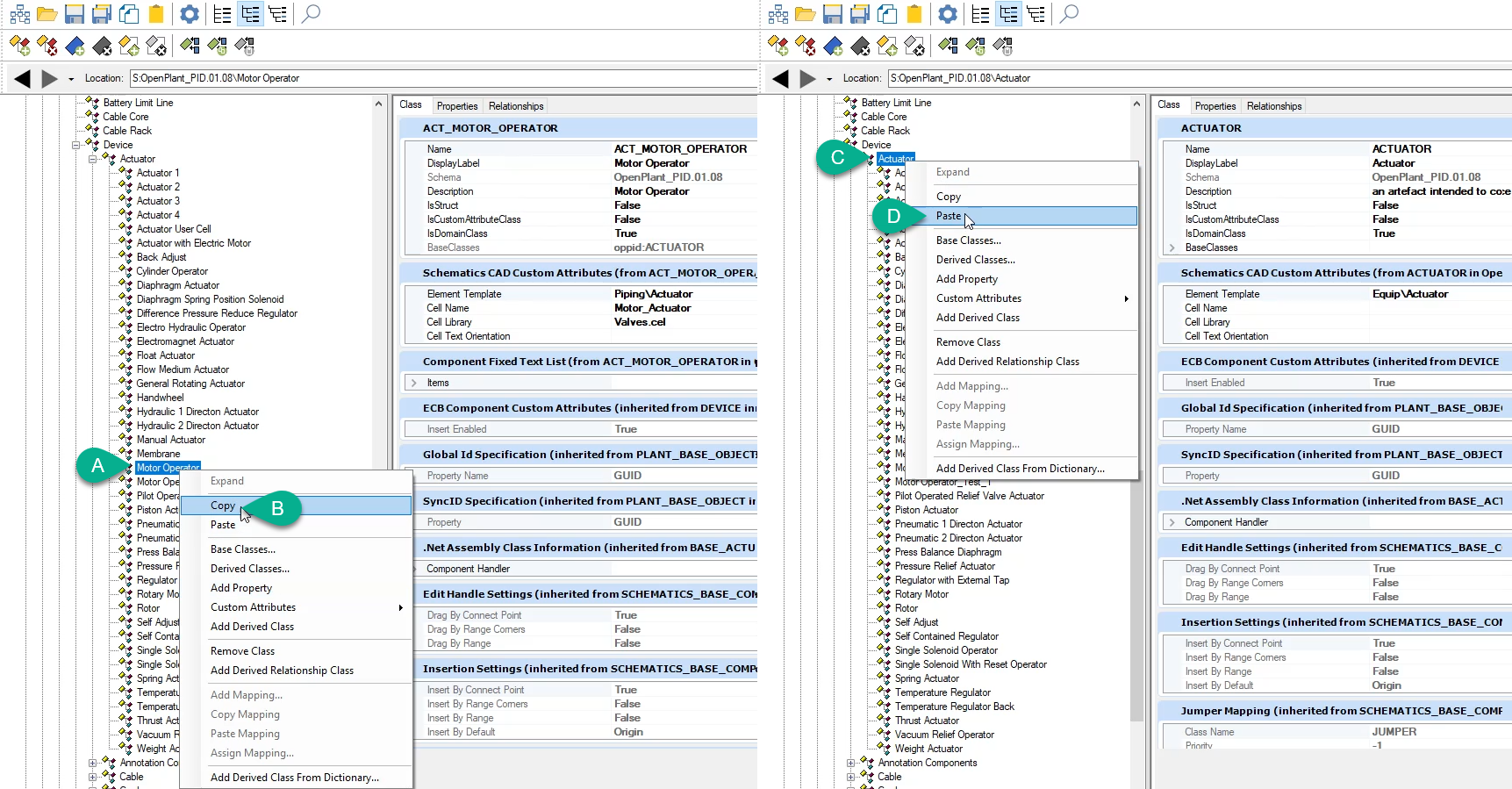The image size is (1512, 789).
Task: Expand the Items row in the property grid
Action: tap(414, 383)
